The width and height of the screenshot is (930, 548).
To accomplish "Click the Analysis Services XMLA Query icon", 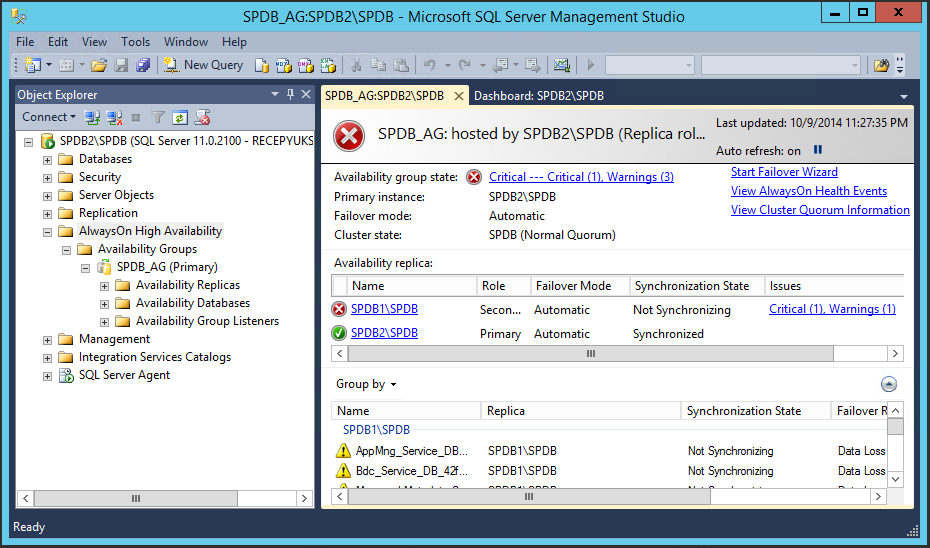I will click(329, 65).
